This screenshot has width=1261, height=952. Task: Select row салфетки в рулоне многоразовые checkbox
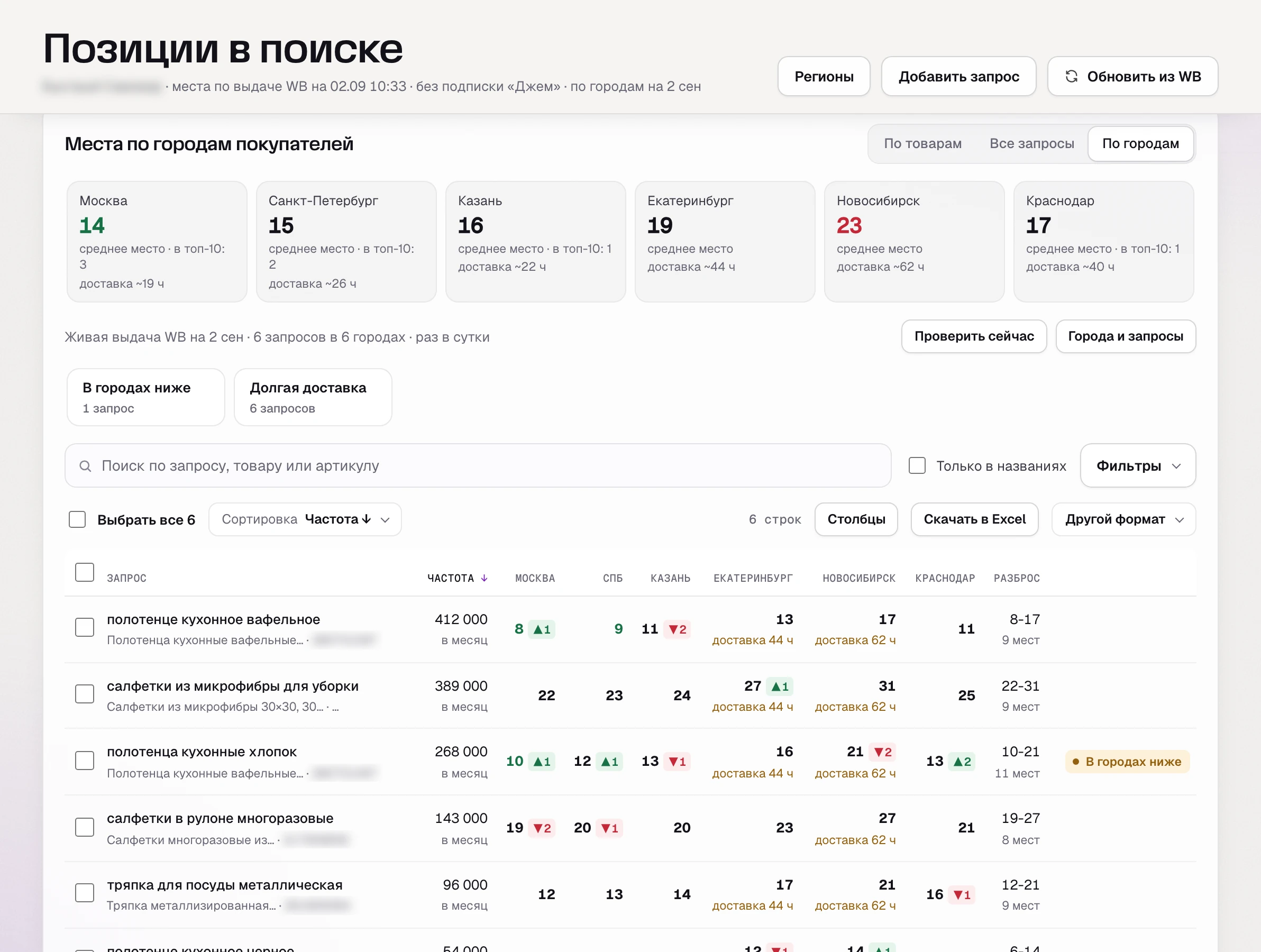tap(85, 827)
